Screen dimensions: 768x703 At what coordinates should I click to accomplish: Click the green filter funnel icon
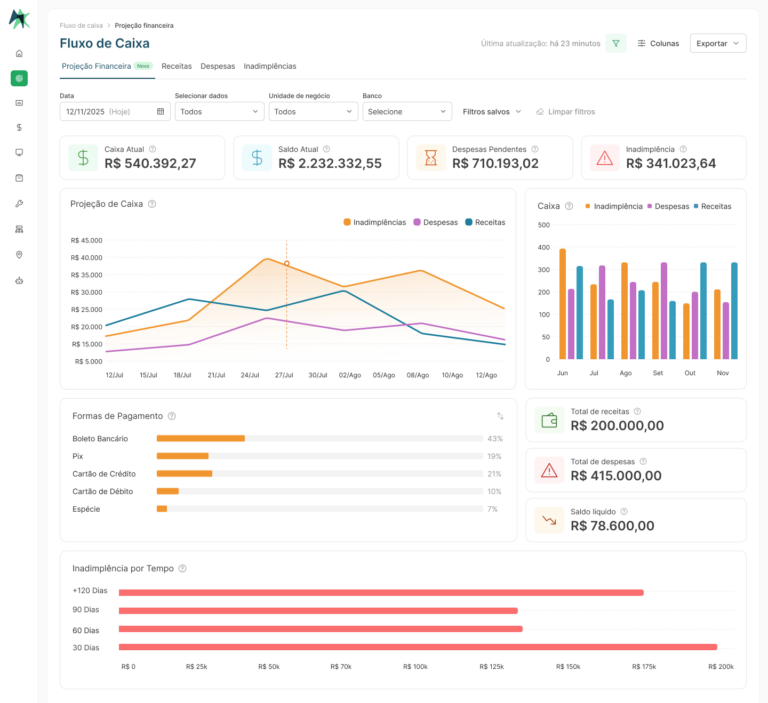pos(616,43)
